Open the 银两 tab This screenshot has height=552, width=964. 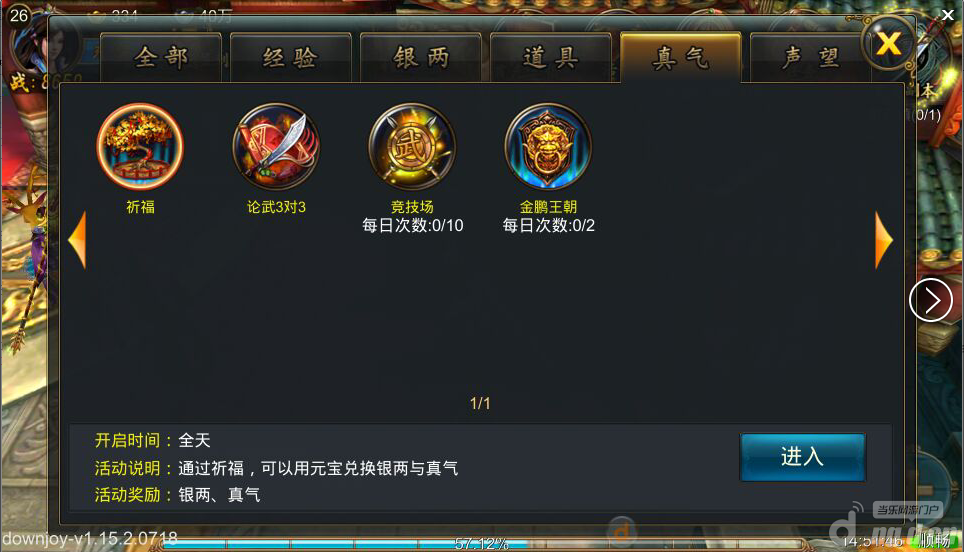coord(421,58)
